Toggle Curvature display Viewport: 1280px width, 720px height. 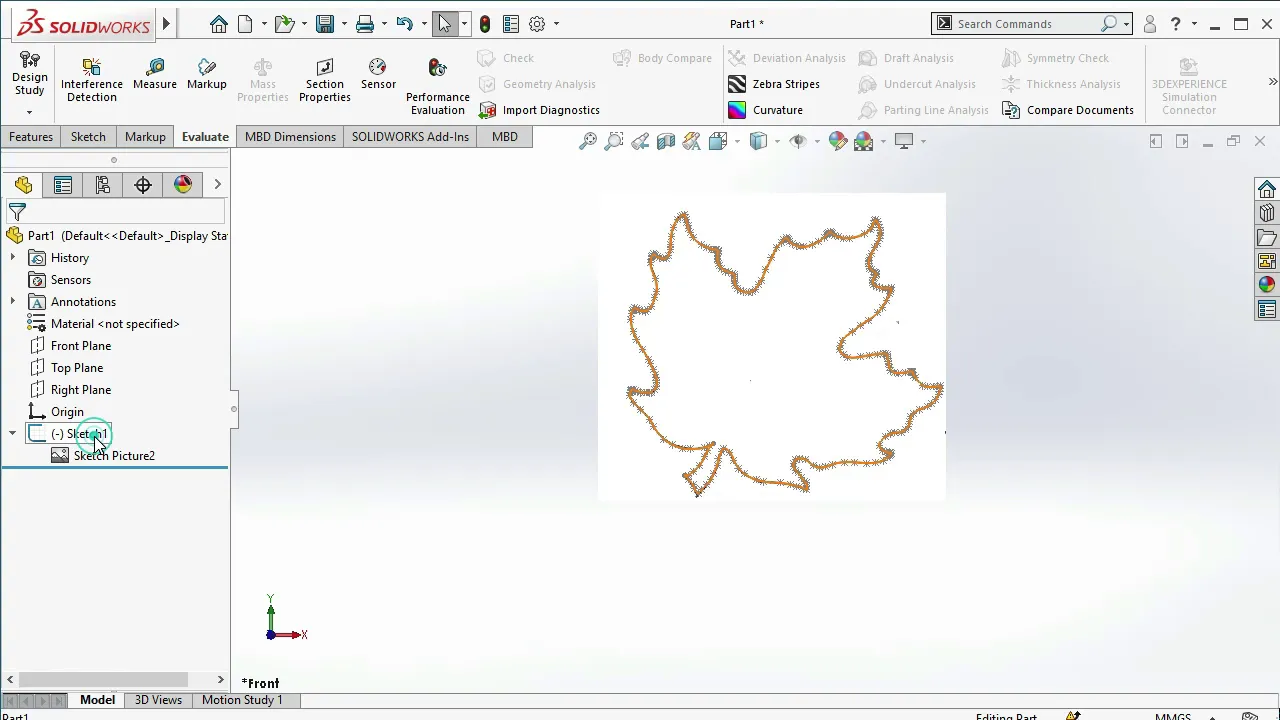pyautogui.click(x=766, y=110)
